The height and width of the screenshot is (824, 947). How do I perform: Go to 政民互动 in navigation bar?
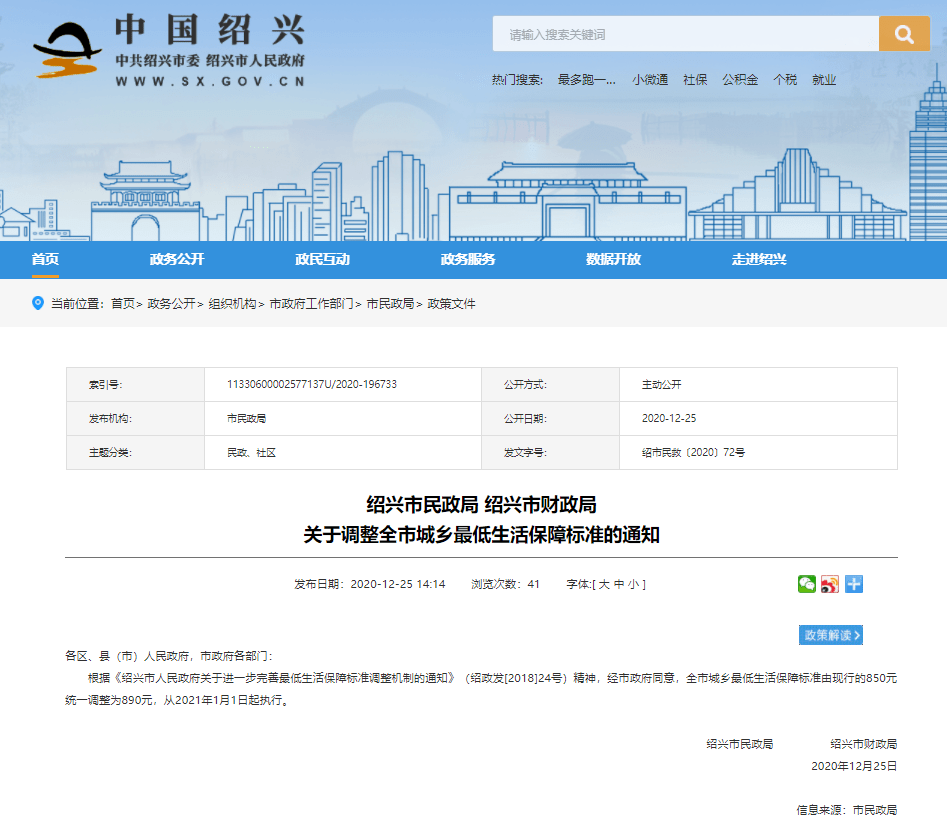(x=322, y=260)
